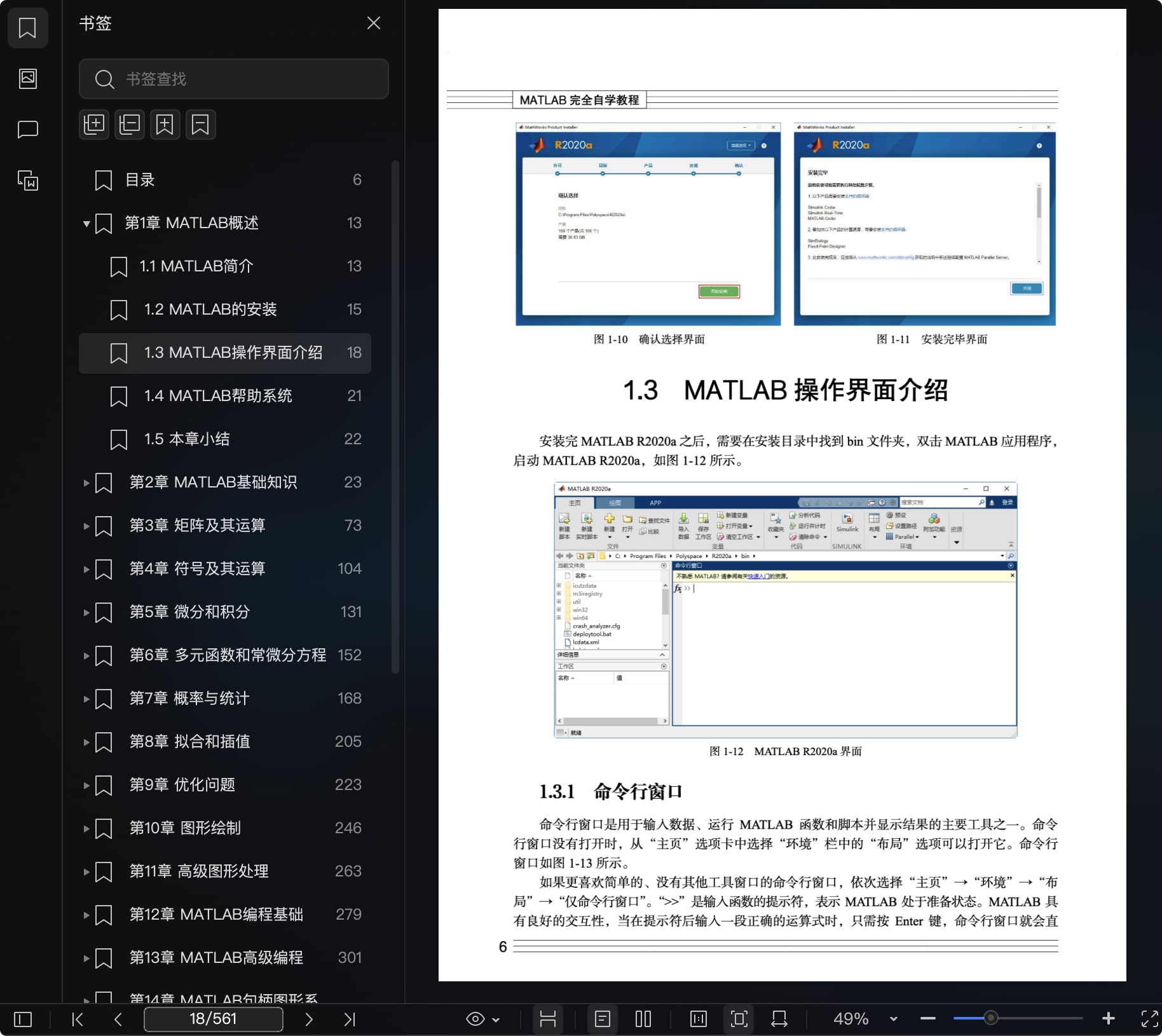Add a new bookmark with plus bookmark icon
This screenshot has width=1162, height=1036.
pos(165,125)
